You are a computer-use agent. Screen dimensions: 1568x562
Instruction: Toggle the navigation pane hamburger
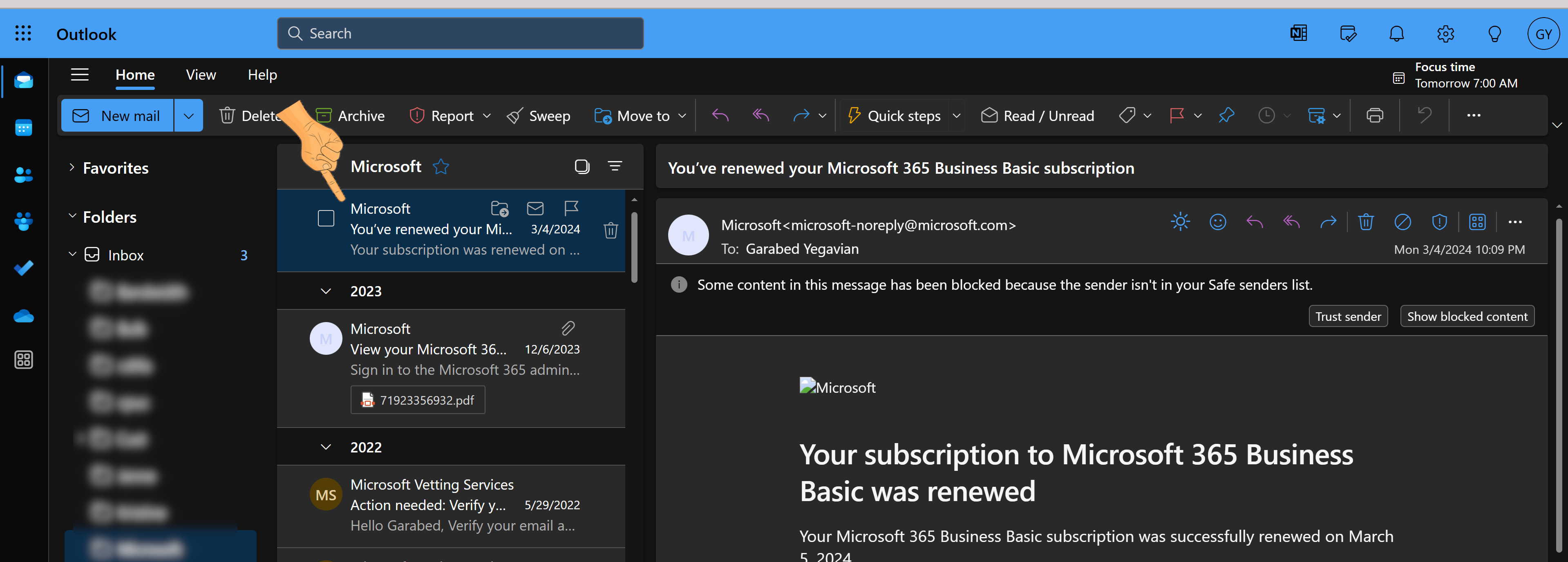(80, 75)
